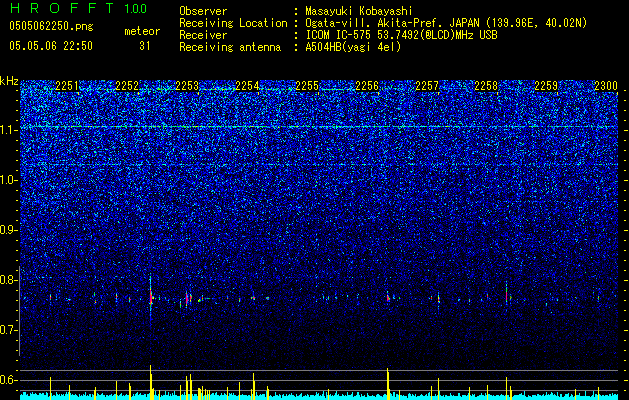Screen dimensions: 629x400
Task: Click the tallest yellow intensity spike after 2252
Action: pos(150,382)
